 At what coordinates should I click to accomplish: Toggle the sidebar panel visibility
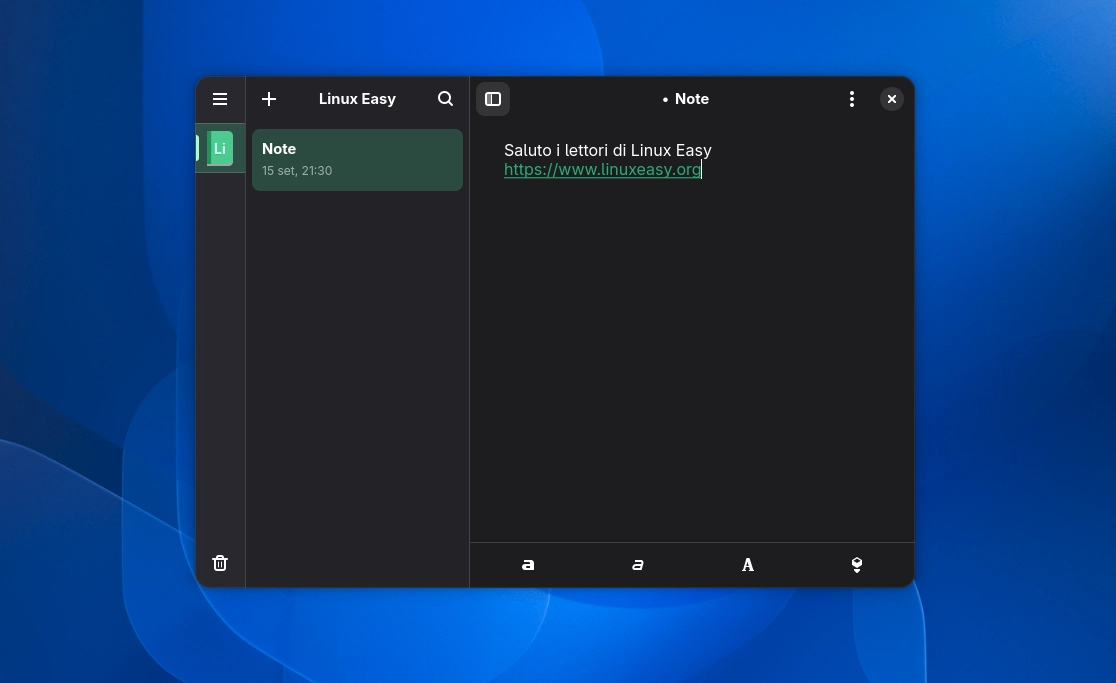[493, 99]
